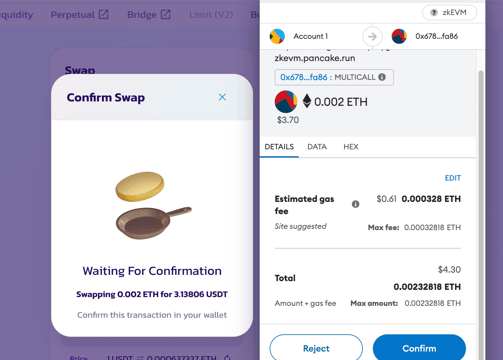Close the Confirm Swap dialog
The image size is (503, 360).
(222, 97)
